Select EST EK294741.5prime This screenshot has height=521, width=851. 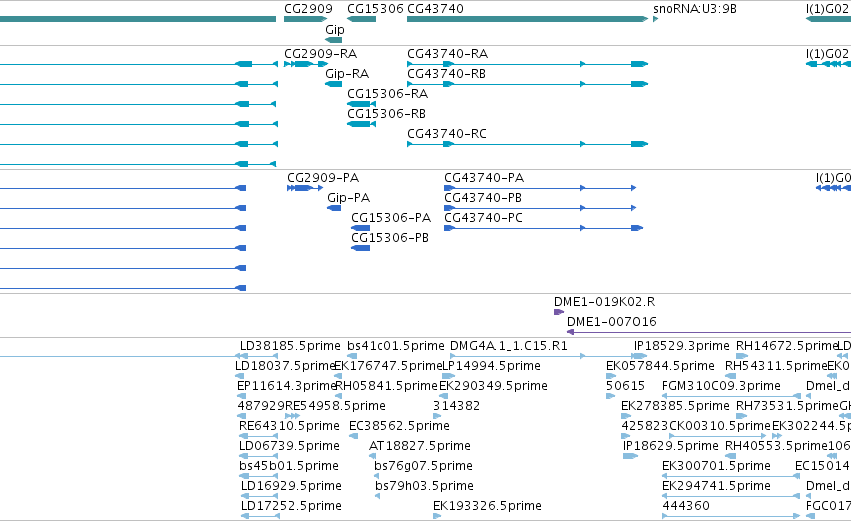coord(716,487)
